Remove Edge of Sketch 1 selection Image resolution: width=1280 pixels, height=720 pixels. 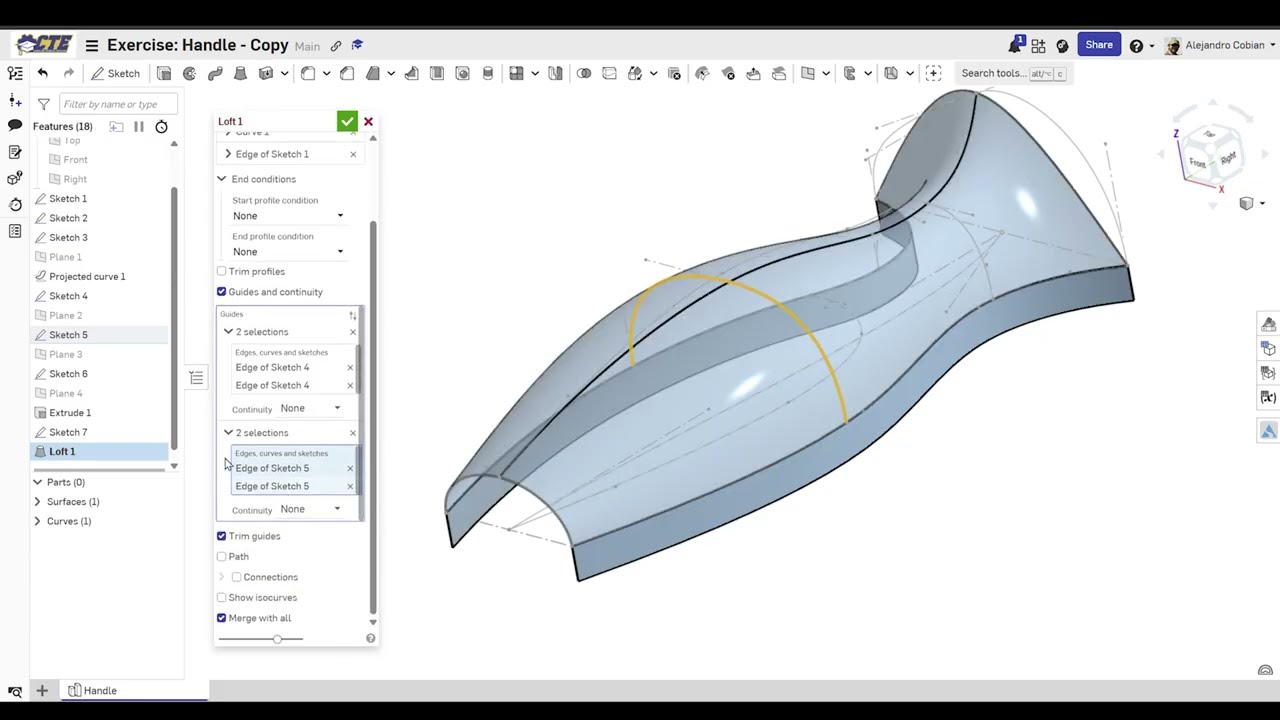pyautogui.click(x=353, y=154)
